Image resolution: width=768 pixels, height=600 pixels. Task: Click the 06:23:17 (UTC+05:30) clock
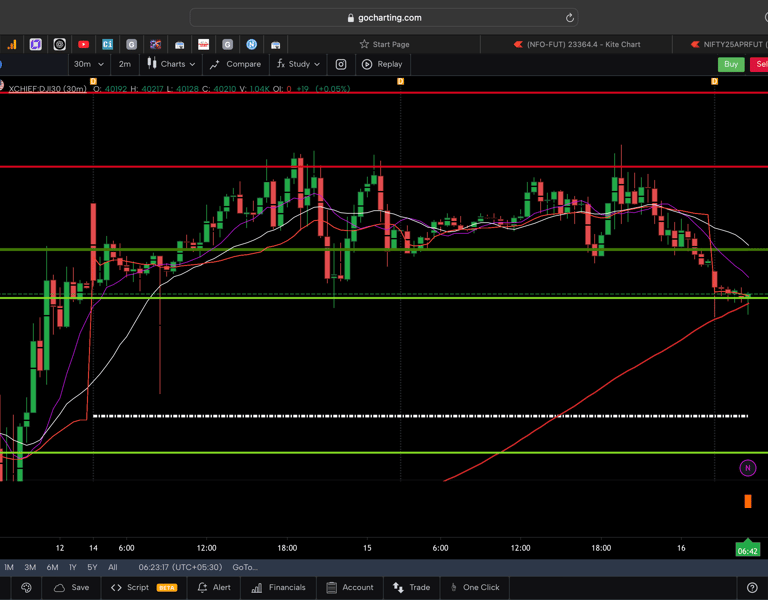(180, 567)
